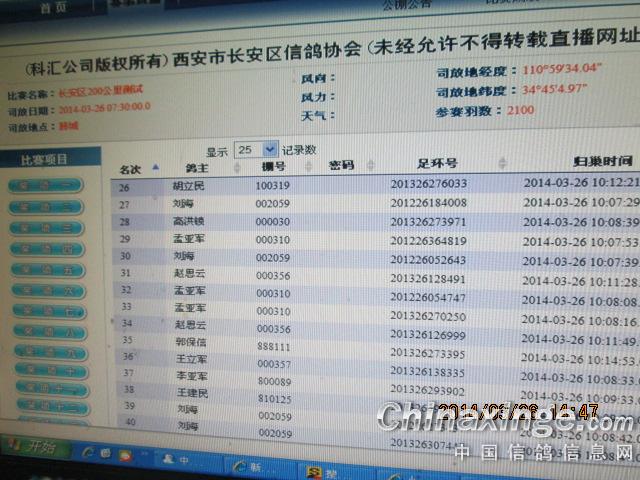Screen dimensions: 640x480
Task: Click the 足环号 column header
Action: (x=437, y=163)
